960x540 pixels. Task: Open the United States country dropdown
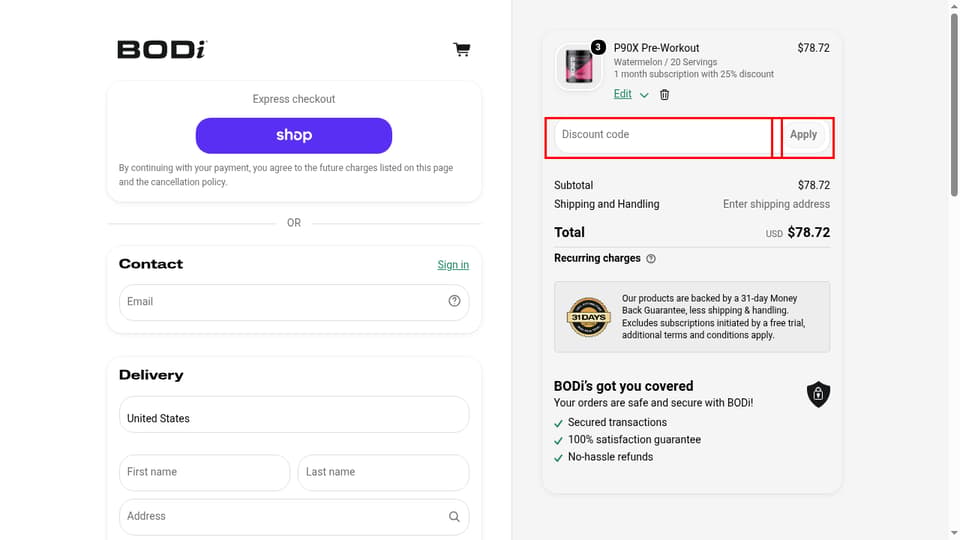pos(294,414)
